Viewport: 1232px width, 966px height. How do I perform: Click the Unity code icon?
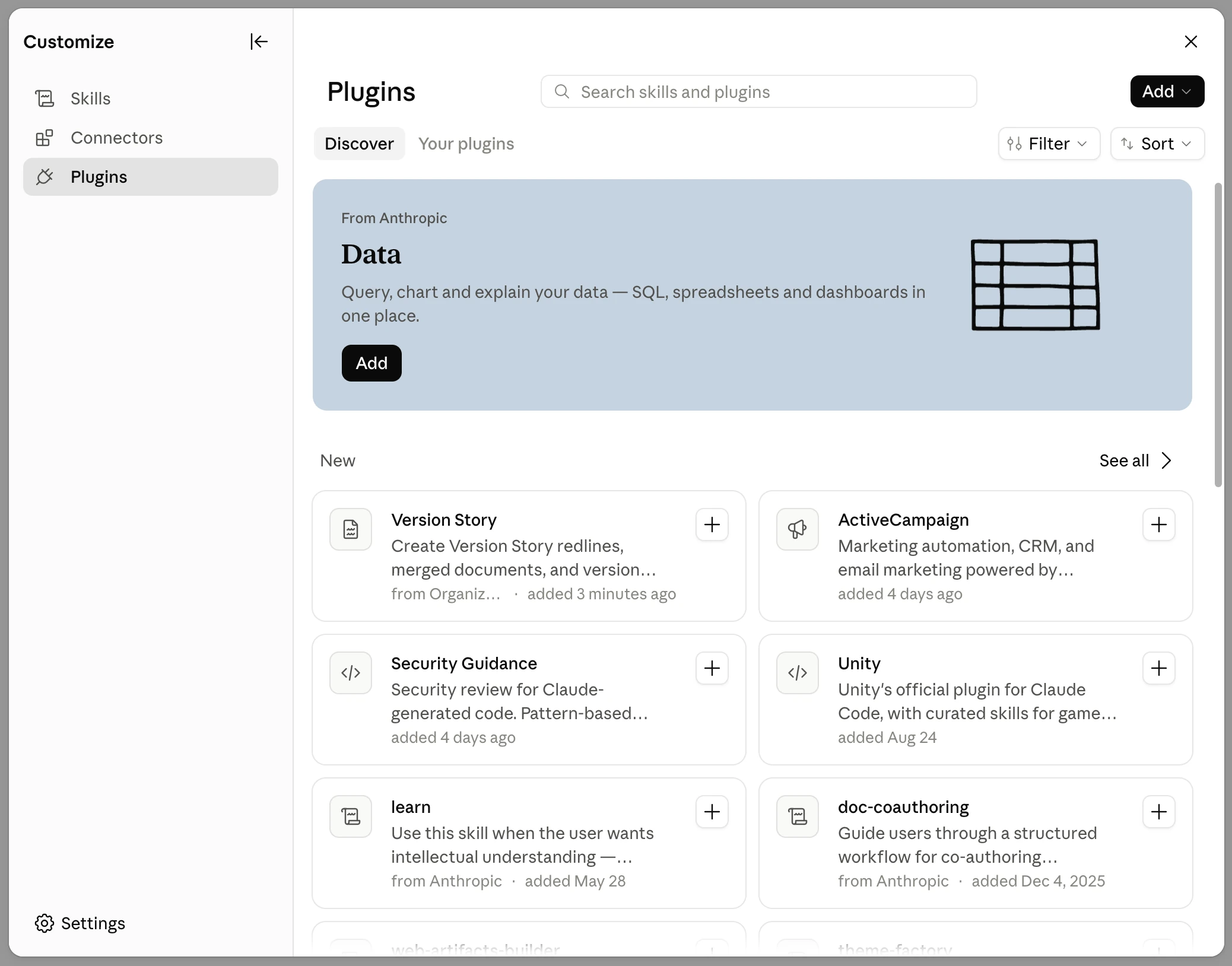[798, 673]
